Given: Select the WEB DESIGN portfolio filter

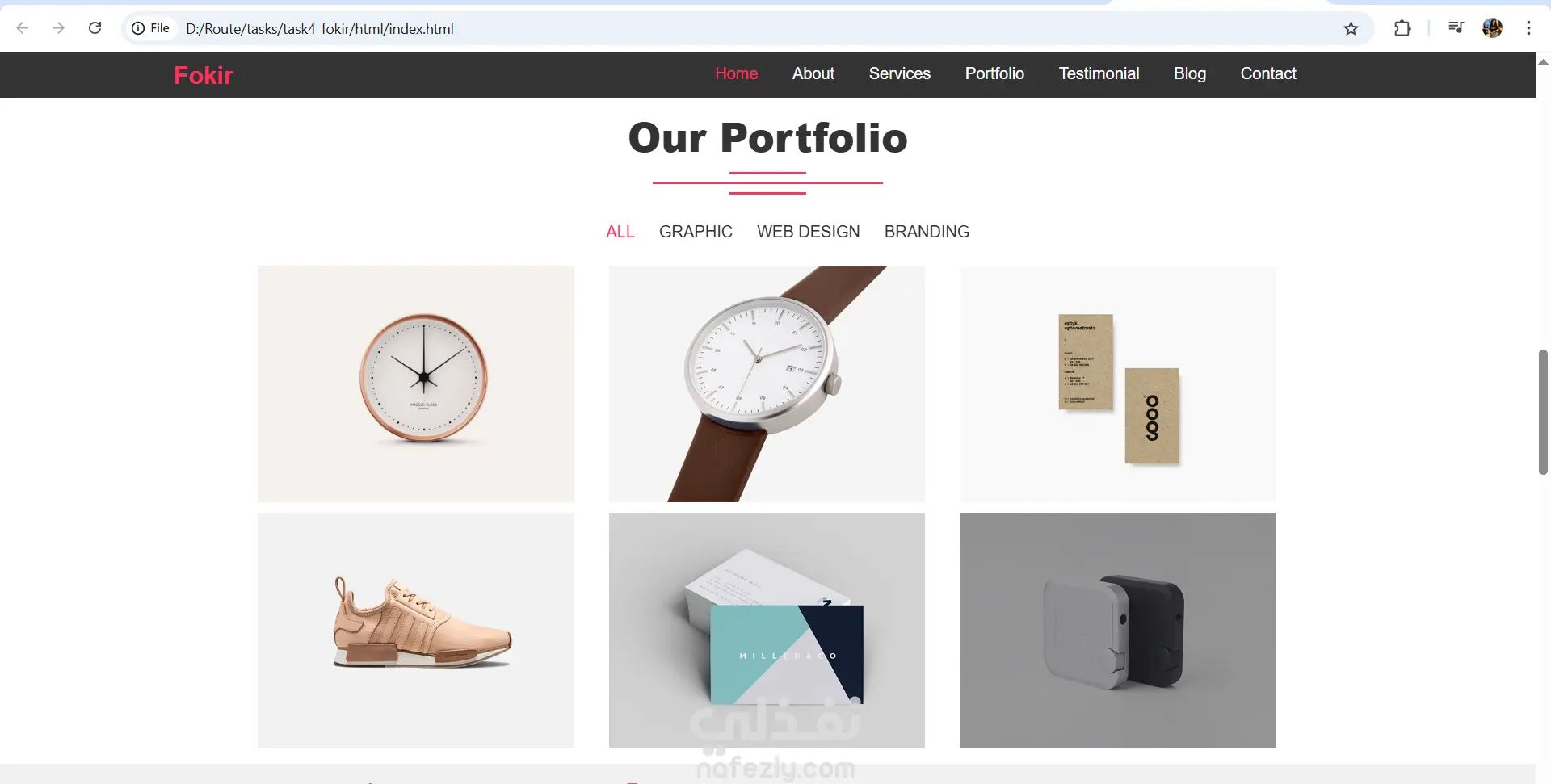Looking at the screenshot, I should pyautogui.click(x=808, y=232).
